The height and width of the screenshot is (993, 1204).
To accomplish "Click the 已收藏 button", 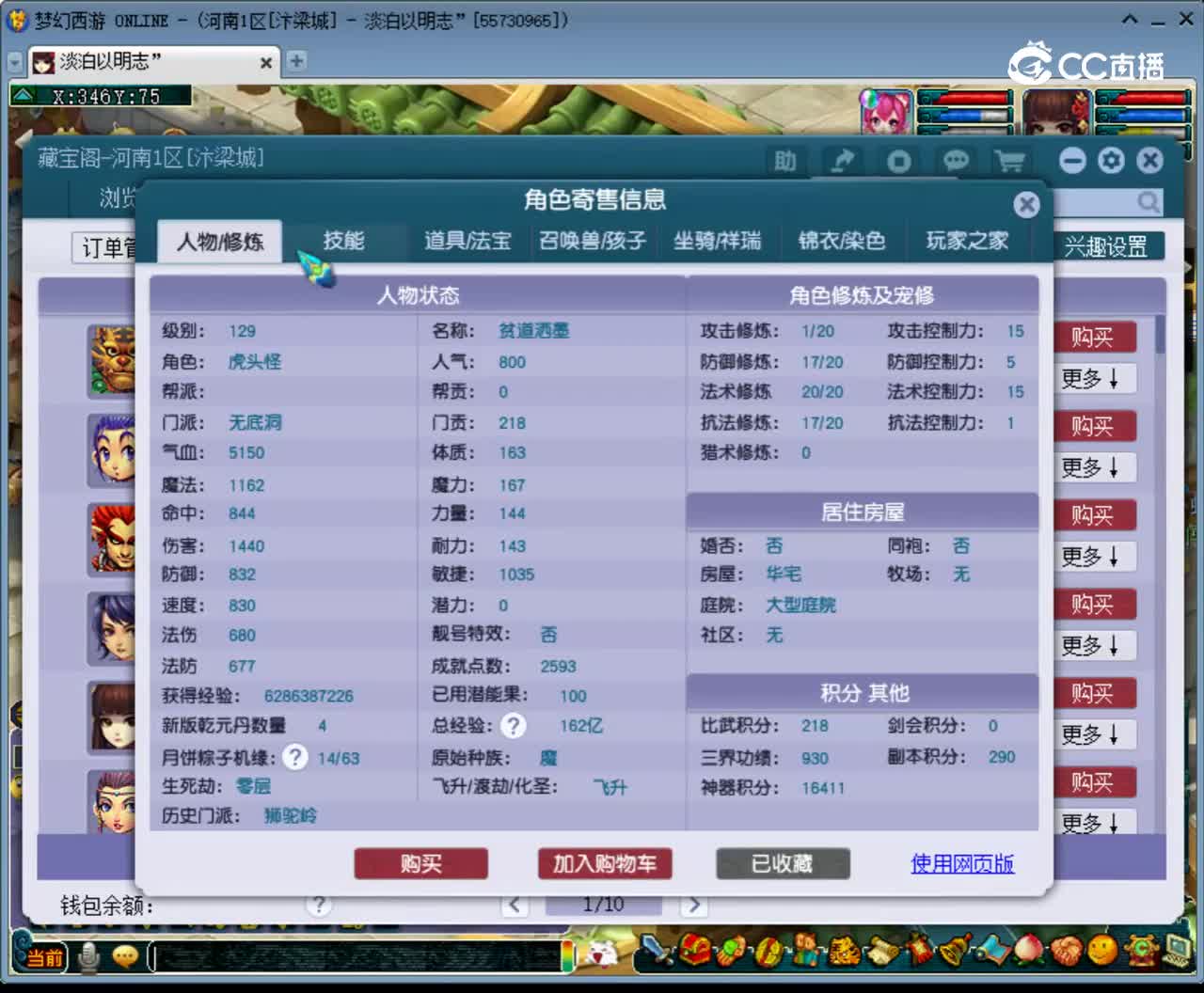I will tap(783, 863).
